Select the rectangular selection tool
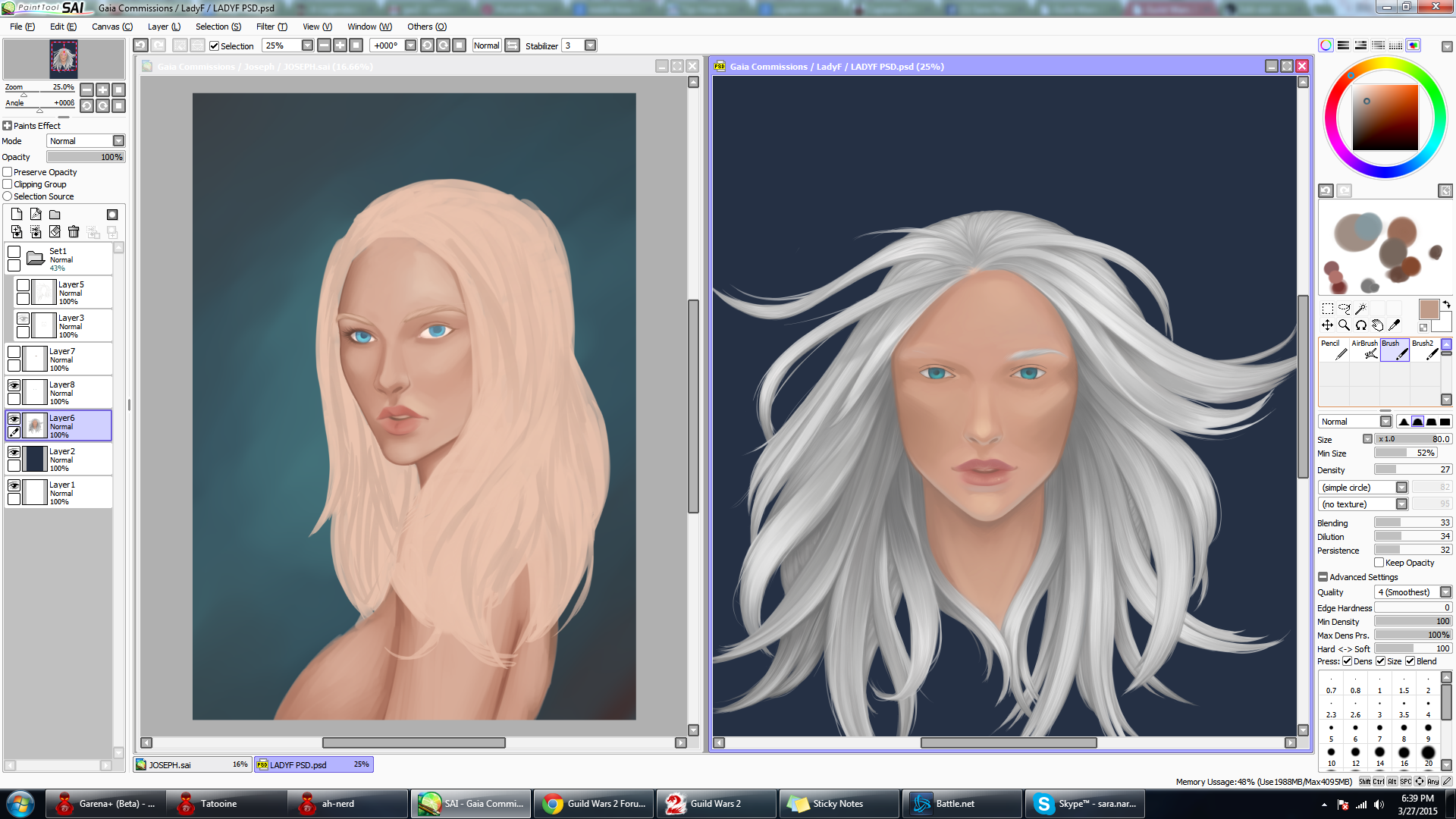 (1327, 309)
